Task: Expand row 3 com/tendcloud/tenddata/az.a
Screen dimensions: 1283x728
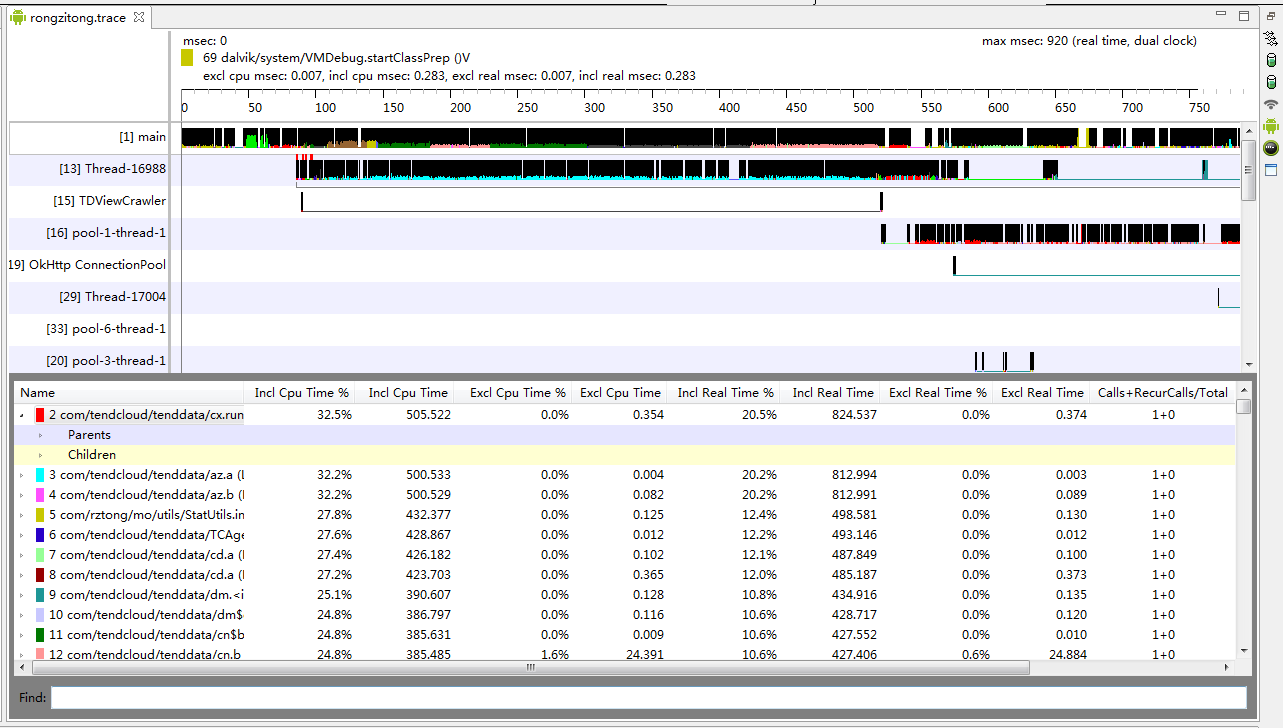Action: [x=22, y=475]
